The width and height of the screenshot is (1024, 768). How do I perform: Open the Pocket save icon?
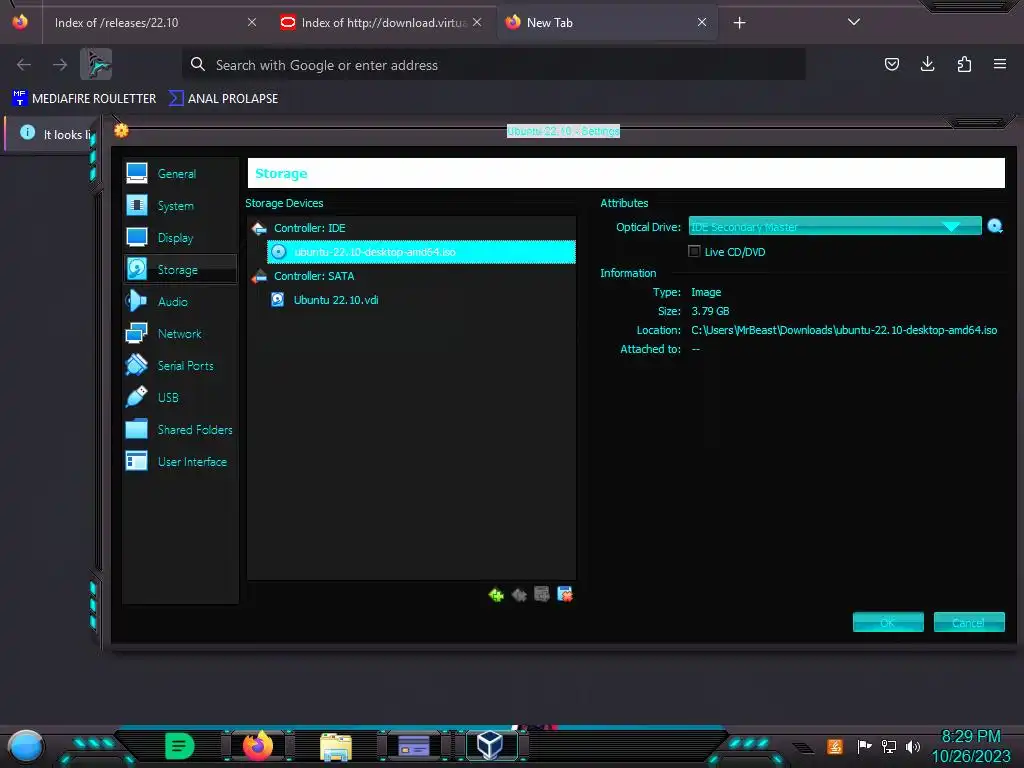[x=892, y=64]
